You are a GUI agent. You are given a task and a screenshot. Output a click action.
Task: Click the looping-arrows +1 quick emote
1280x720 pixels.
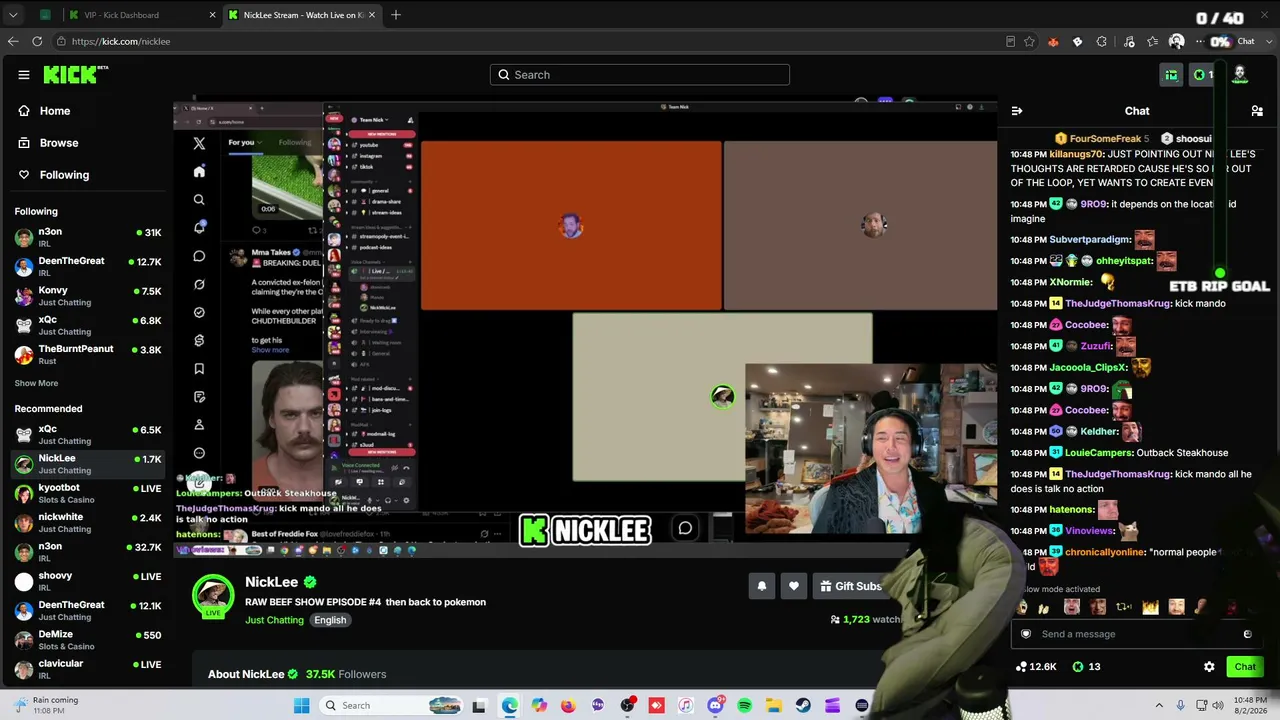pyautogui.click(x=1123, y=607)
